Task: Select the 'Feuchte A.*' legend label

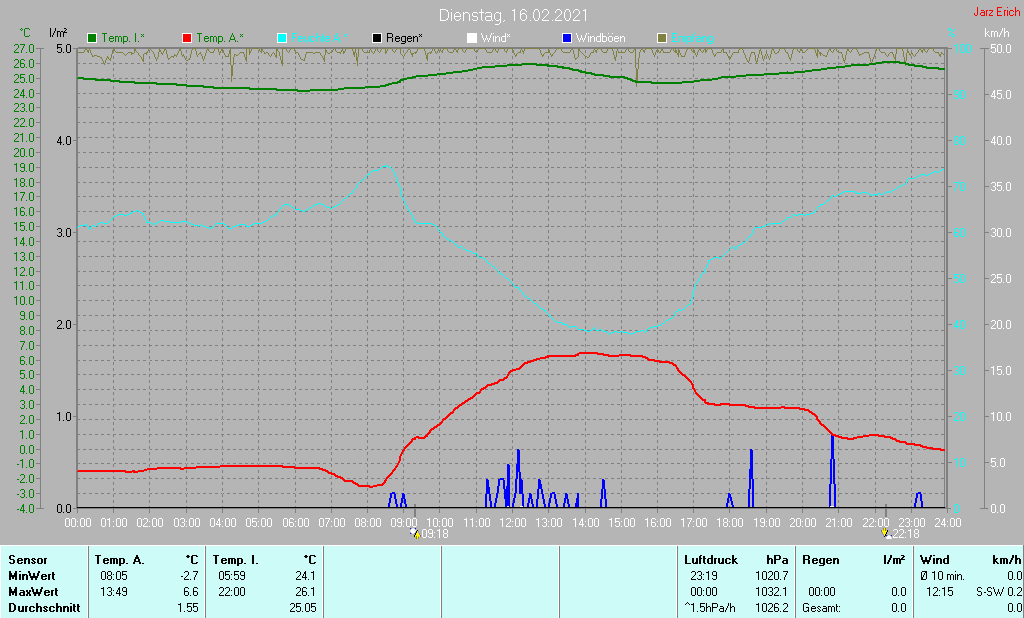Action: tap(319, 39)
